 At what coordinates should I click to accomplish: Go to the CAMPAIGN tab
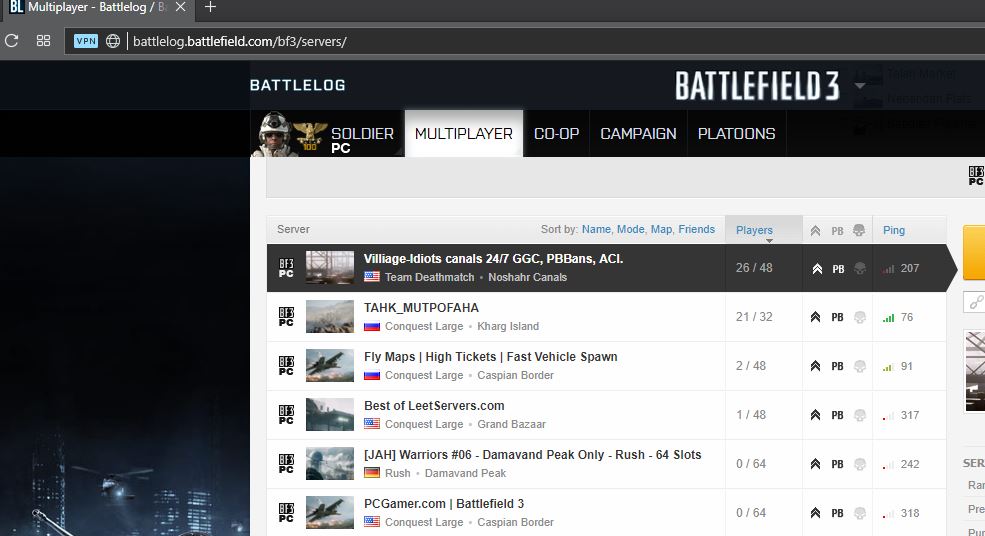coord(638,133)
